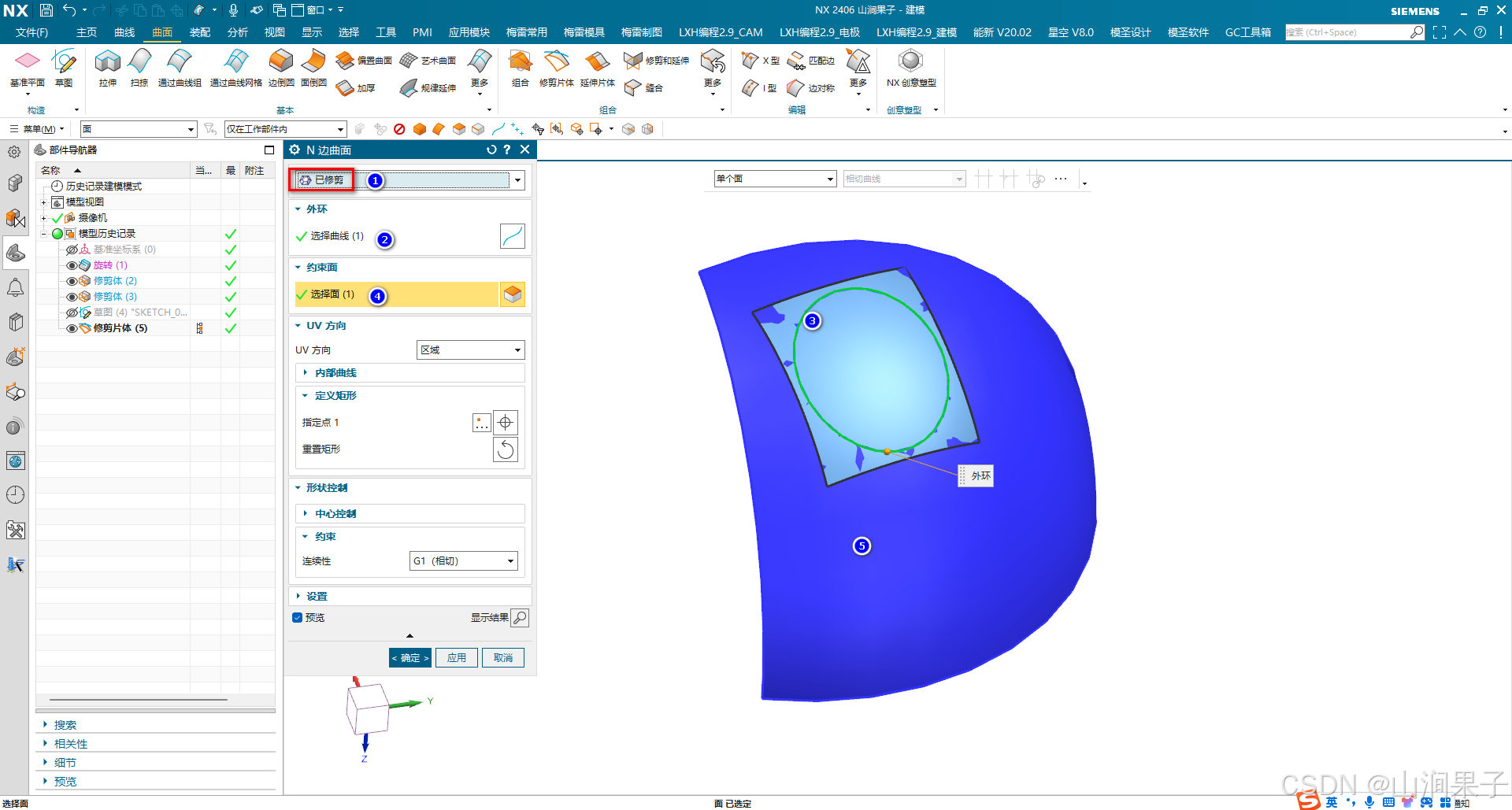Click the select curve icon in 外环
The image size is (1512, 810).
[513, 236]
